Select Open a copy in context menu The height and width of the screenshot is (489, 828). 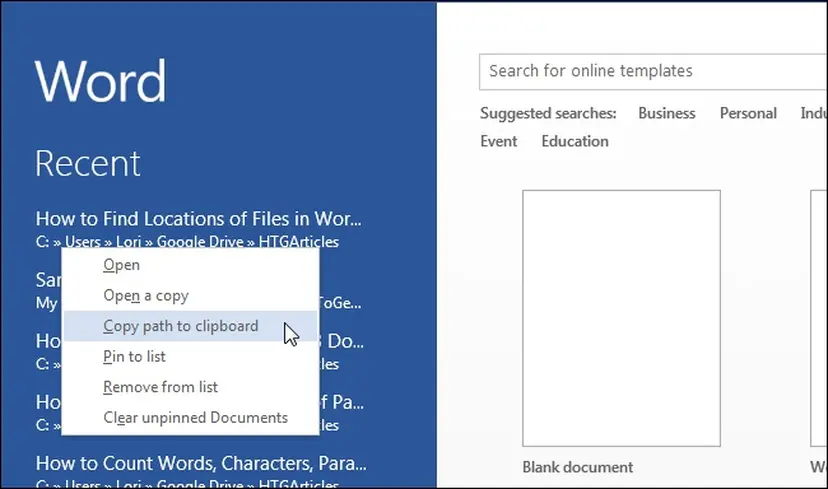click(x=146, y=296)
